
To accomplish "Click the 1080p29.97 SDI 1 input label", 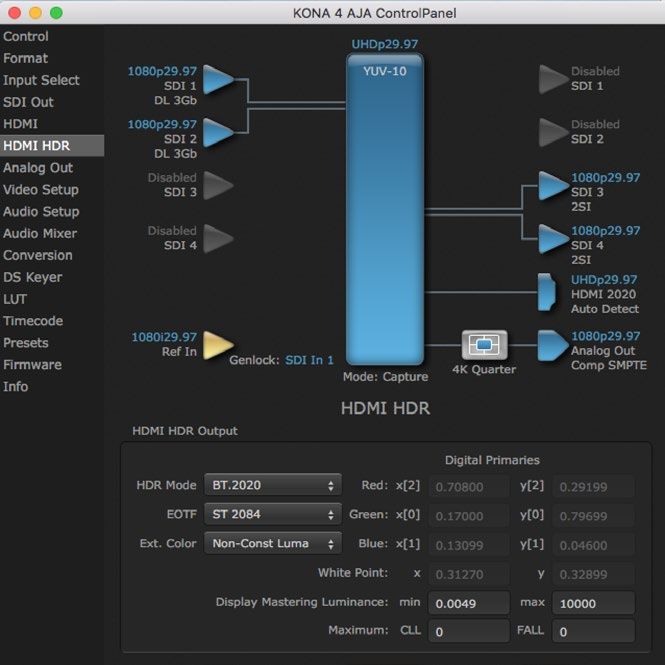I will pos(162,71).
